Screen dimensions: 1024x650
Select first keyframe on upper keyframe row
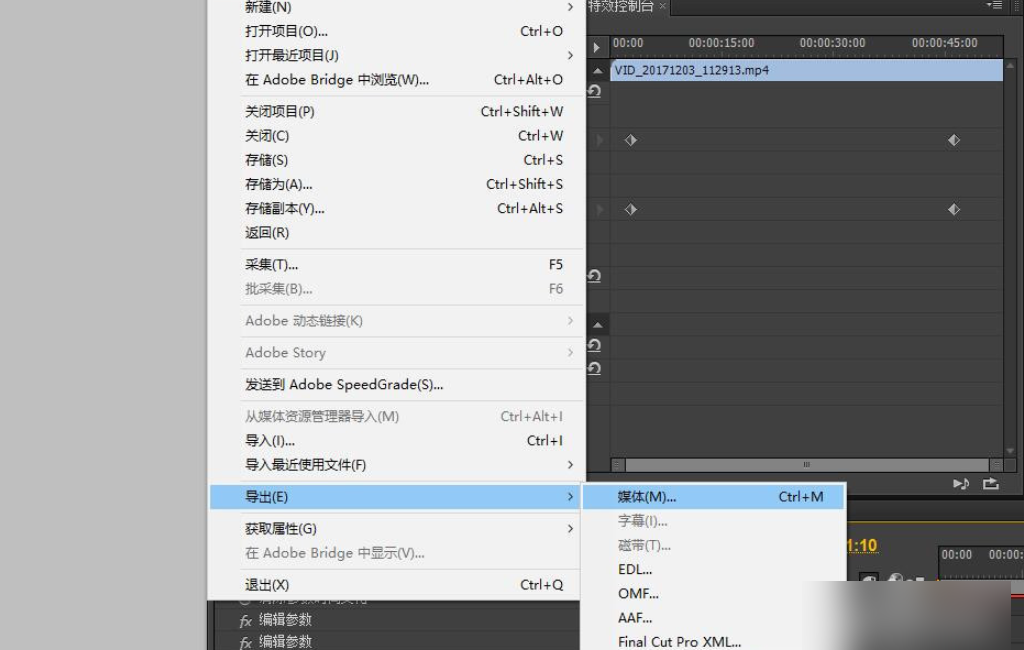pyautogui.click(x=631, y=140)
